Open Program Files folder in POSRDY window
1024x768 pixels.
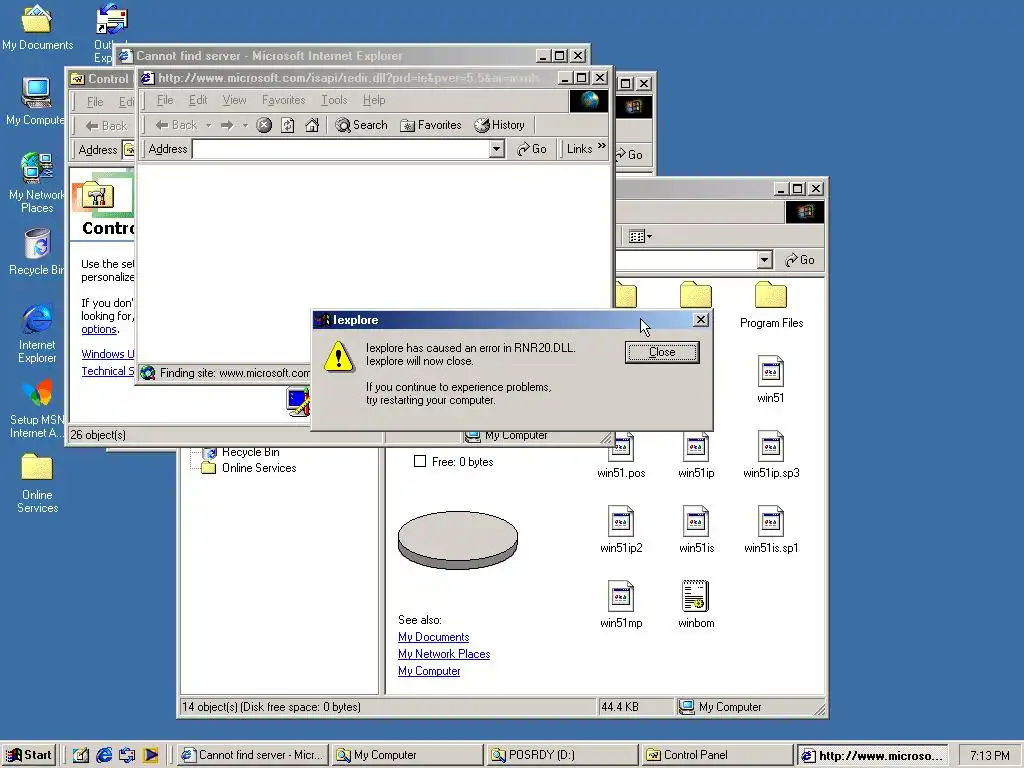pyautogui.click(x=771, y=304)
